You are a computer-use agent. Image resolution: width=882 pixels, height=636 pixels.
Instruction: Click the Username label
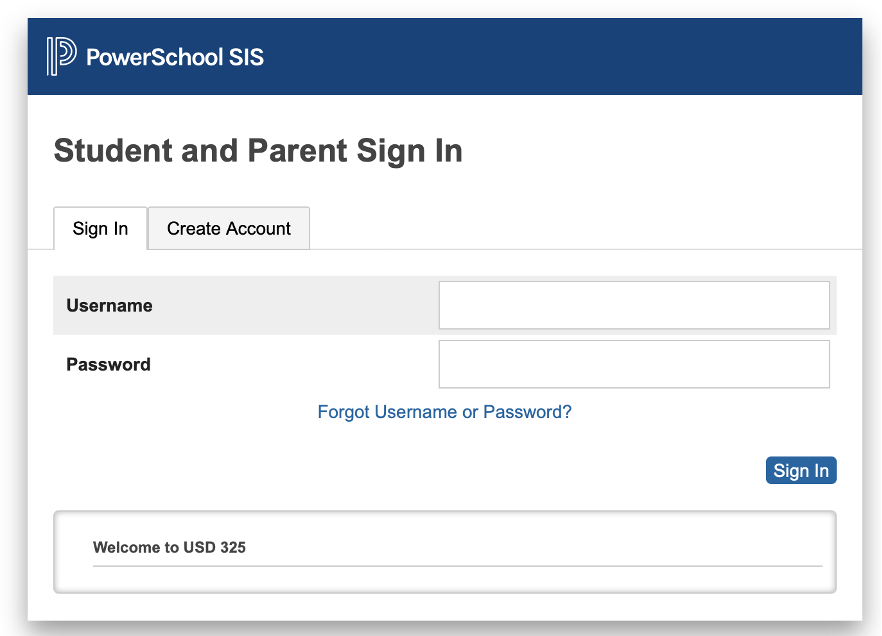109,305
